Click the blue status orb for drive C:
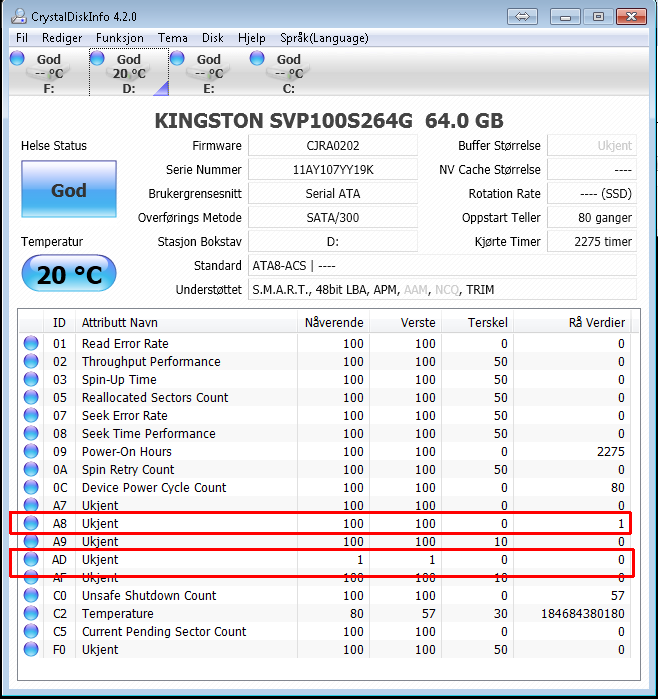 257,58
